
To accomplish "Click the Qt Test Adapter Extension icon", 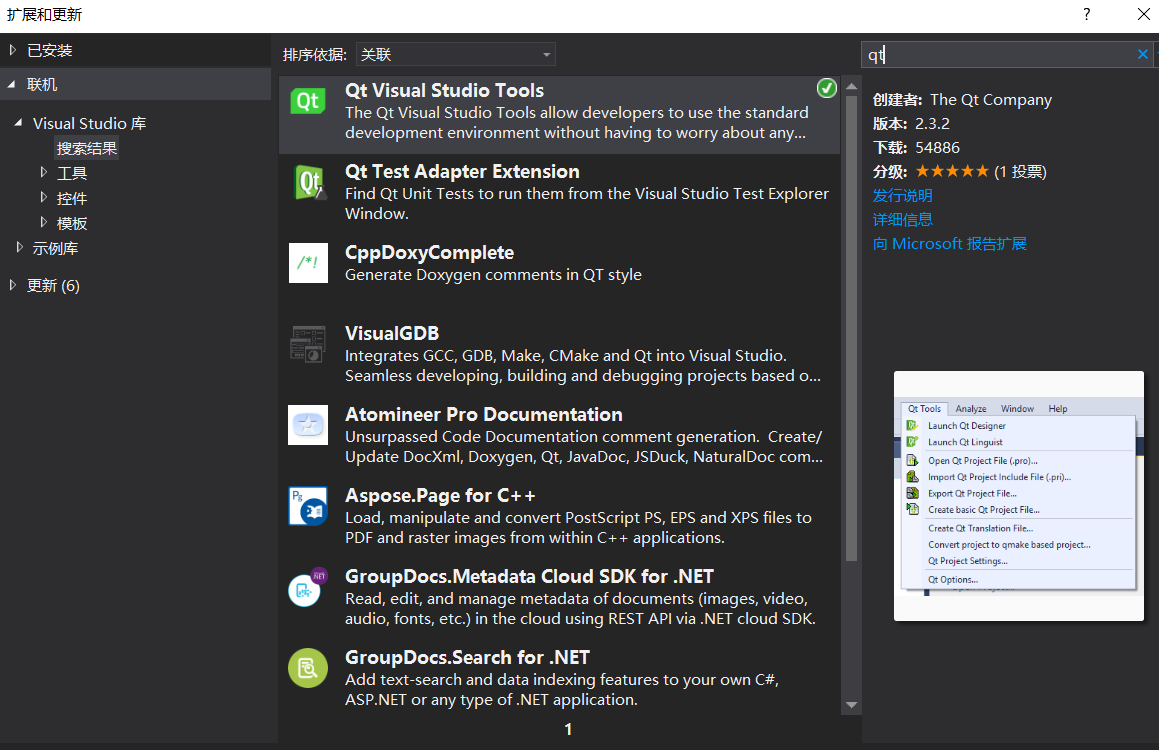I will [x=309, y=182].
